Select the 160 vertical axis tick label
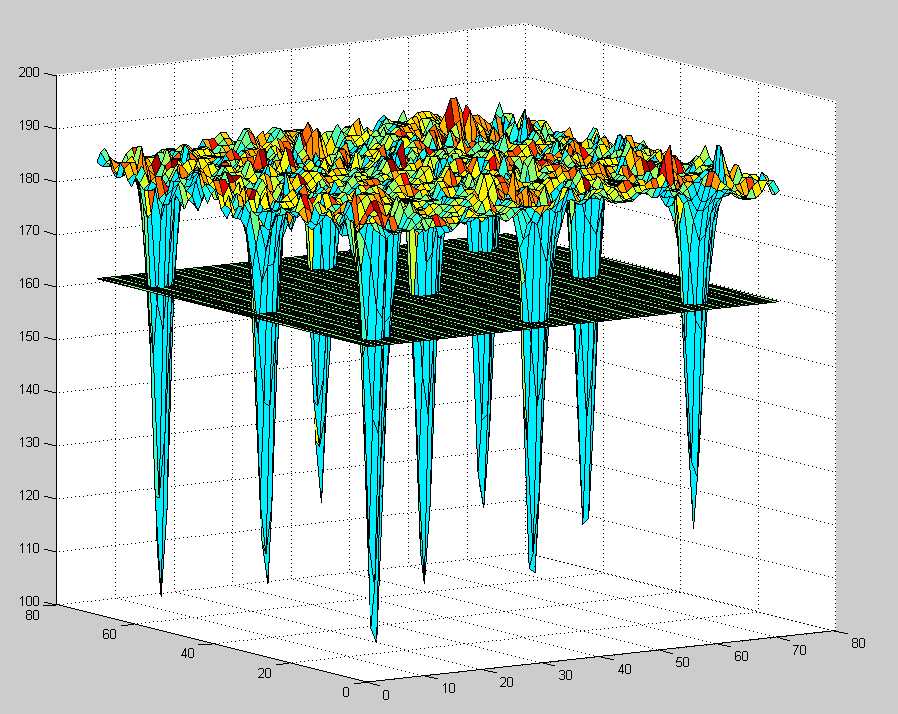This screenshot has height=714, width=898. click(x=29, y=284)
